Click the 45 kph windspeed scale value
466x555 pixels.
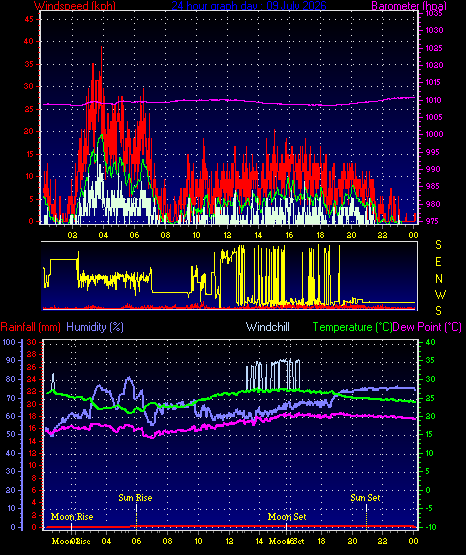tap(29, 19)
